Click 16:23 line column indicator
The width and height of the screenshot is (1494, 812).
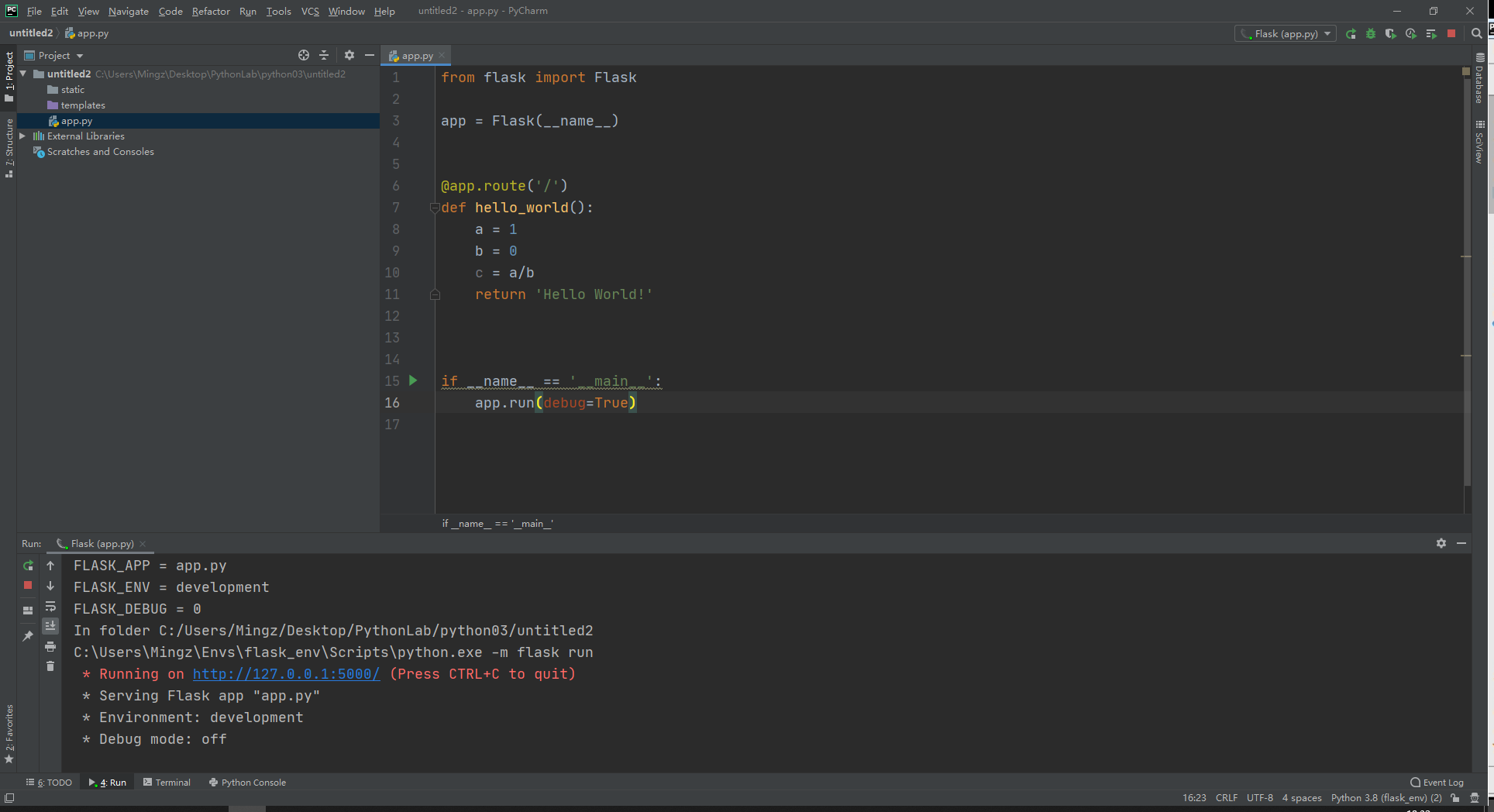(x=1194, y=798)
